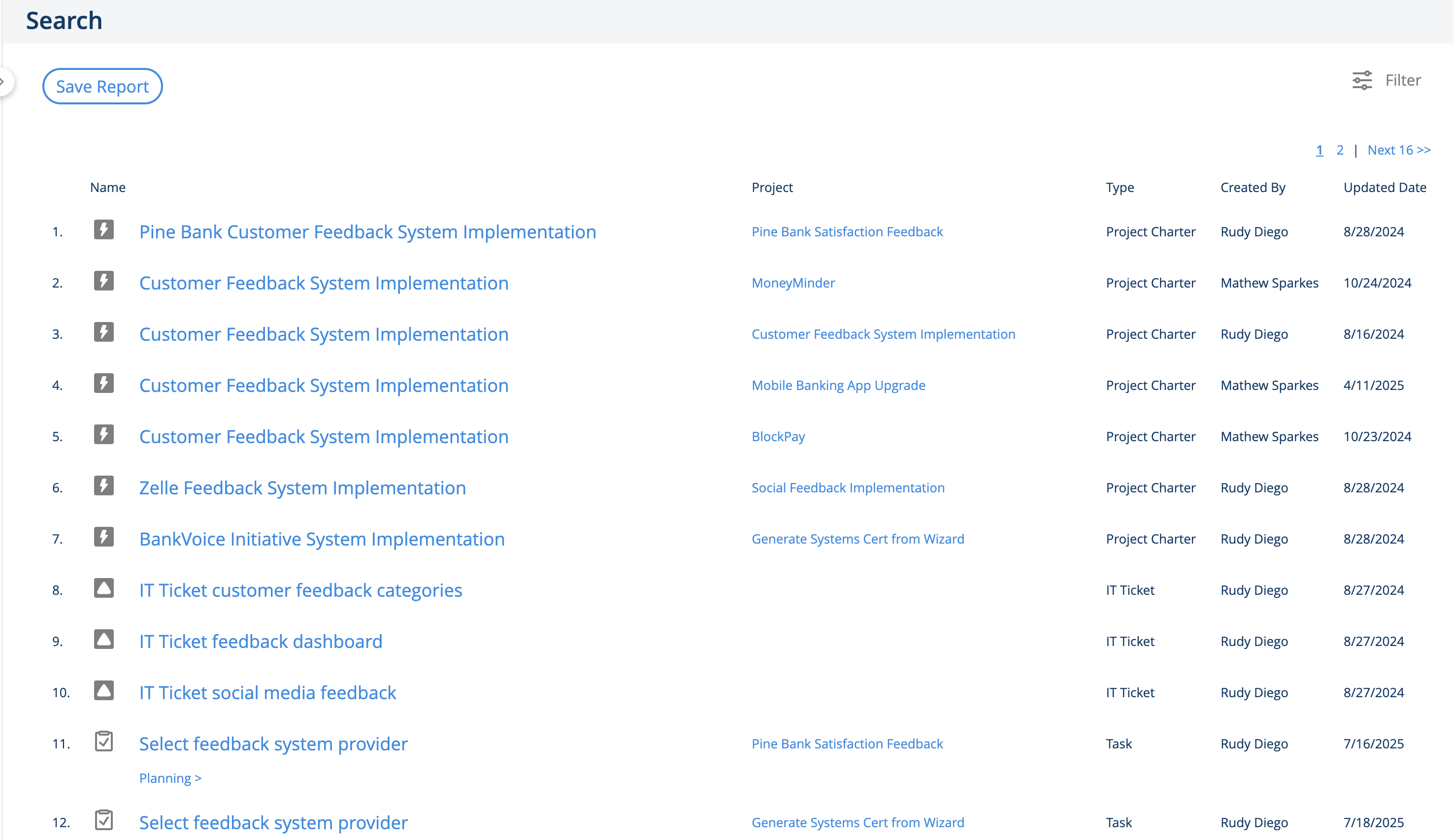Screen dimensions: 1453x840
Task: Click the Save Report button
Action: [102, 87]
